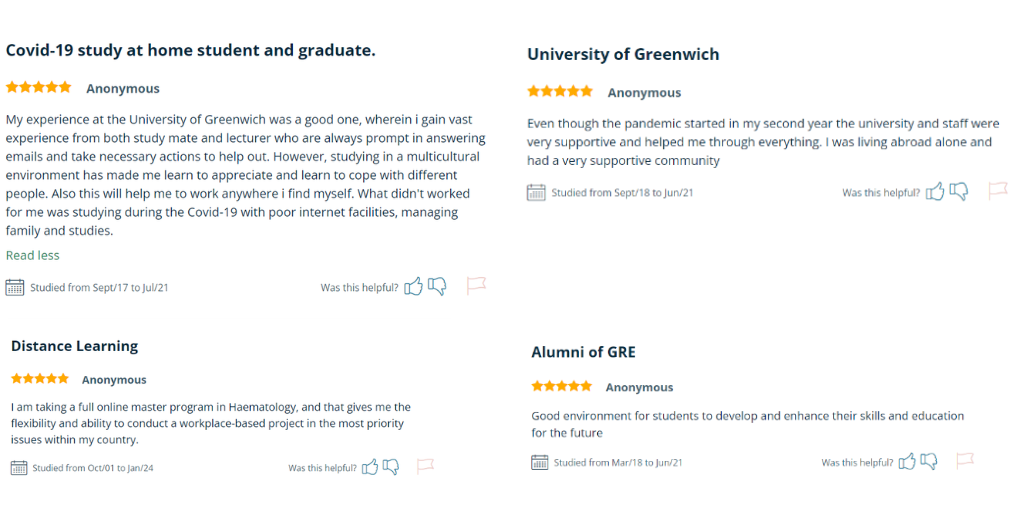Image resolution: width=1024 pixels, height=512 pixels.
Task: Thumbs down the Distance Learning review
Action: (x=391, y=467)
